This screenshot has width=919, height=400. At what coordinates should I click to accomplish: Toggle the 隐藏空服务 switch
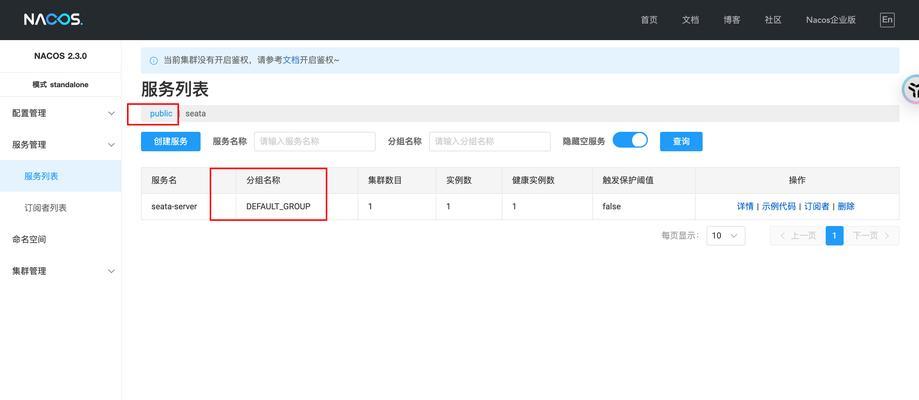pos(630,141)
